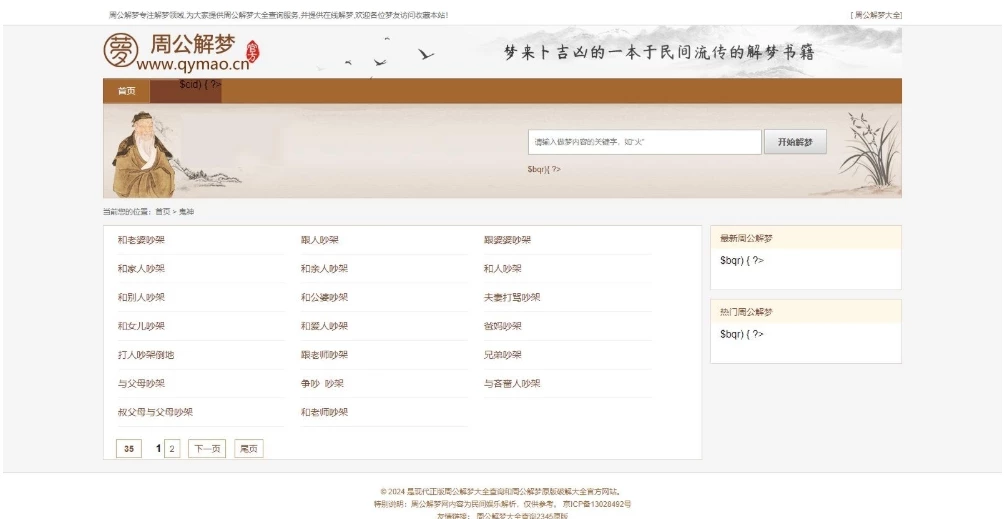Go to page 2 of results
Screen dimensions: 1006x519
click(172, 449)
